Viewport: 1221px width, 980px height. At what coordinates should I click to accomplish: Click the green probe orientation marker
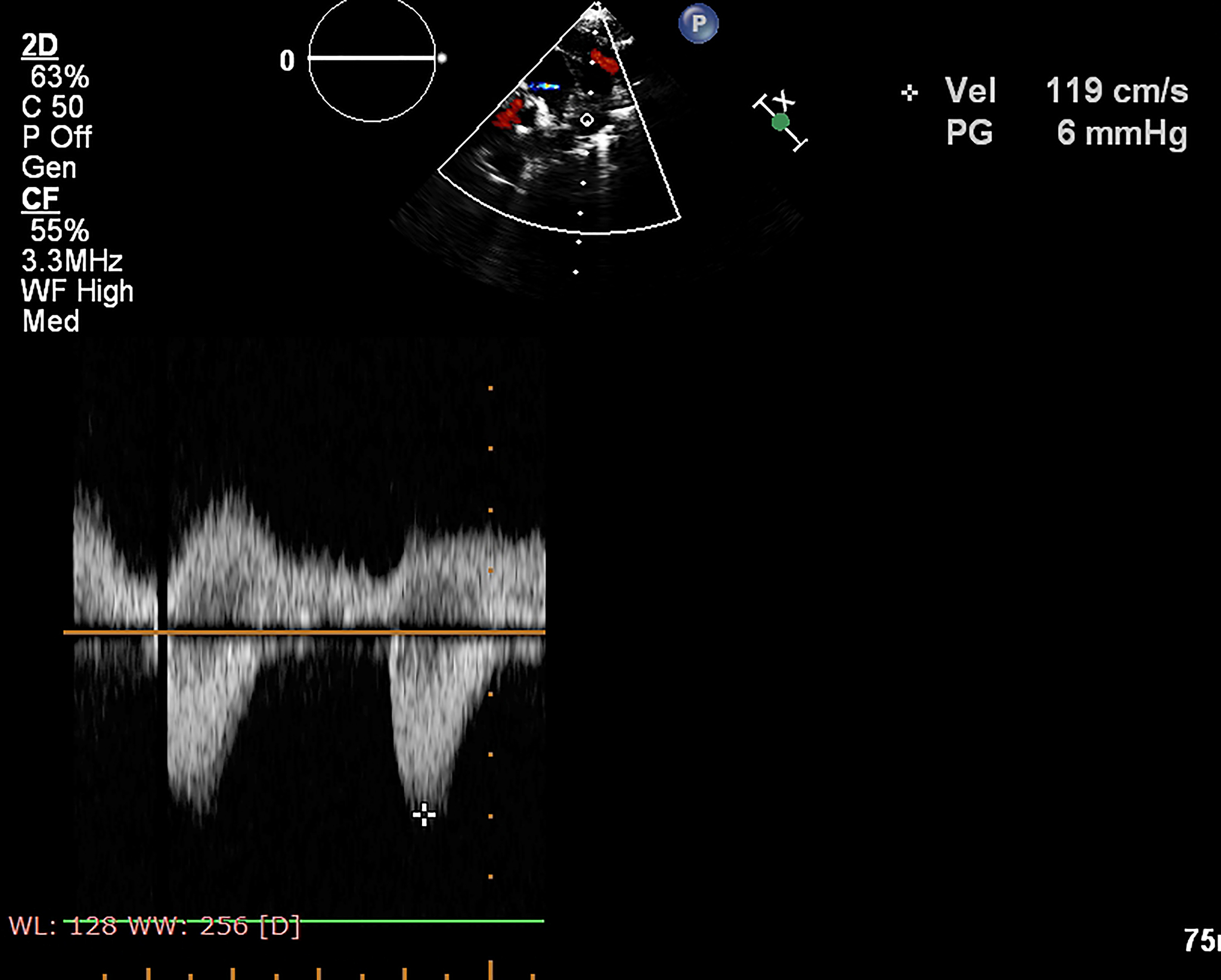(x=780, y=123)
